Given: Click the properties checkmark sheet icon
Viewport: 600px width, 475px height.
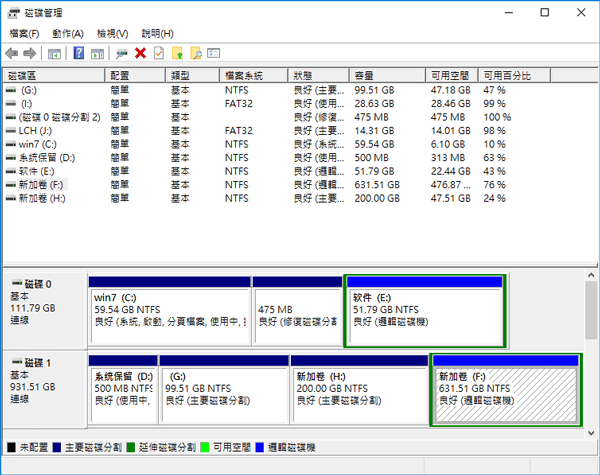Looking at the screenshot, I should coord(159,53).
